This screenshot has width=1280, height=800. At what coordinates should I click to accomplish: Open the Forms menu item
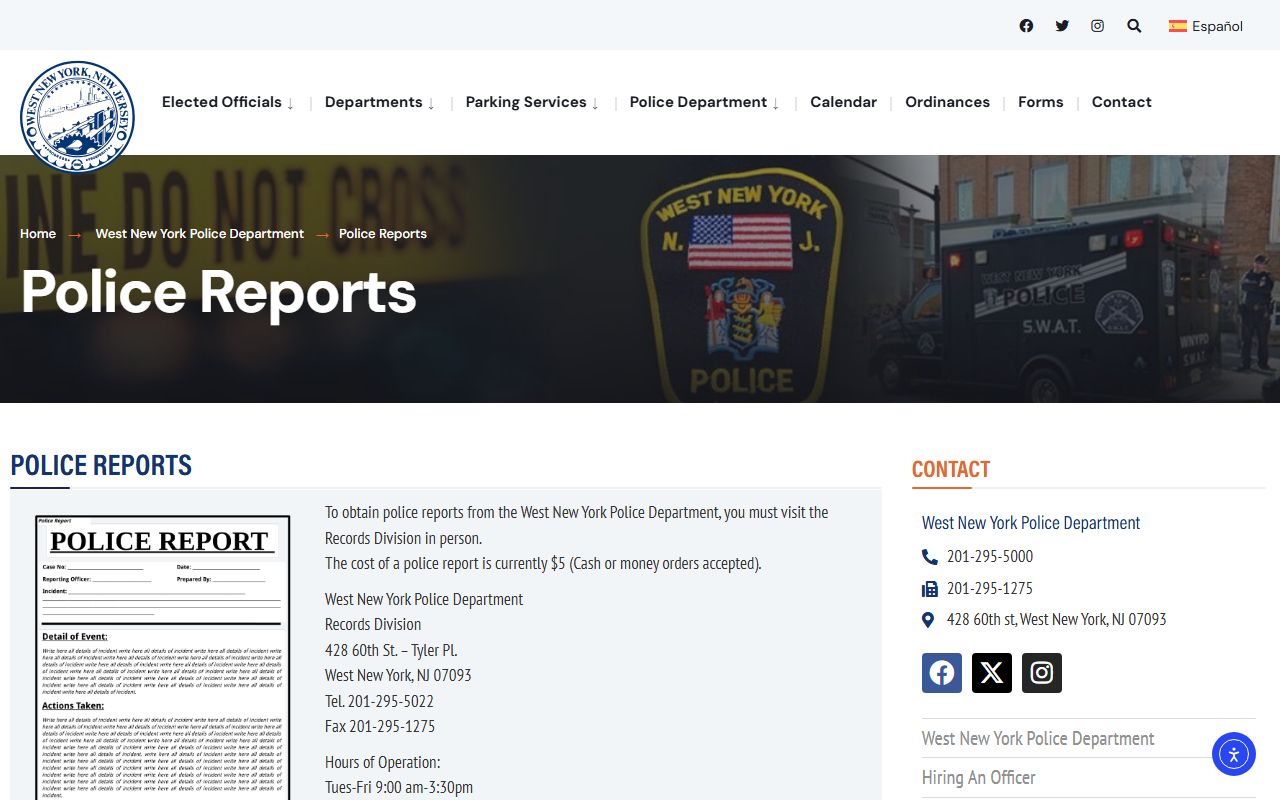point(1040,102)
